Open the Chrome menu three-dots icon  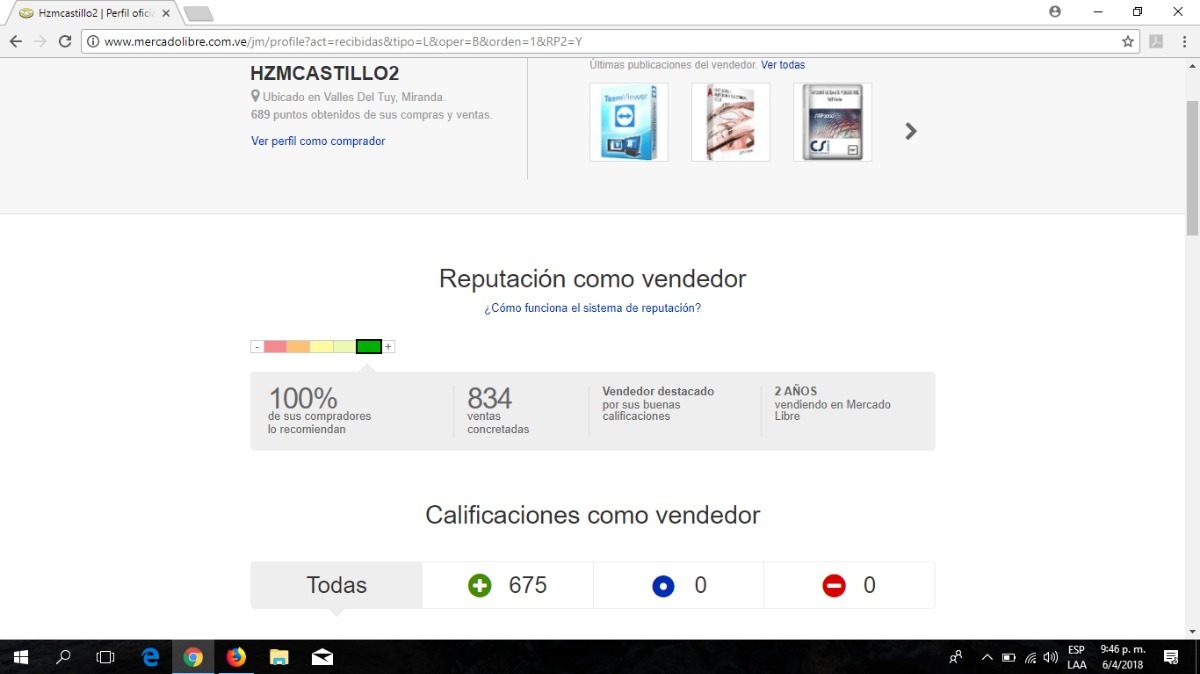1184,41
